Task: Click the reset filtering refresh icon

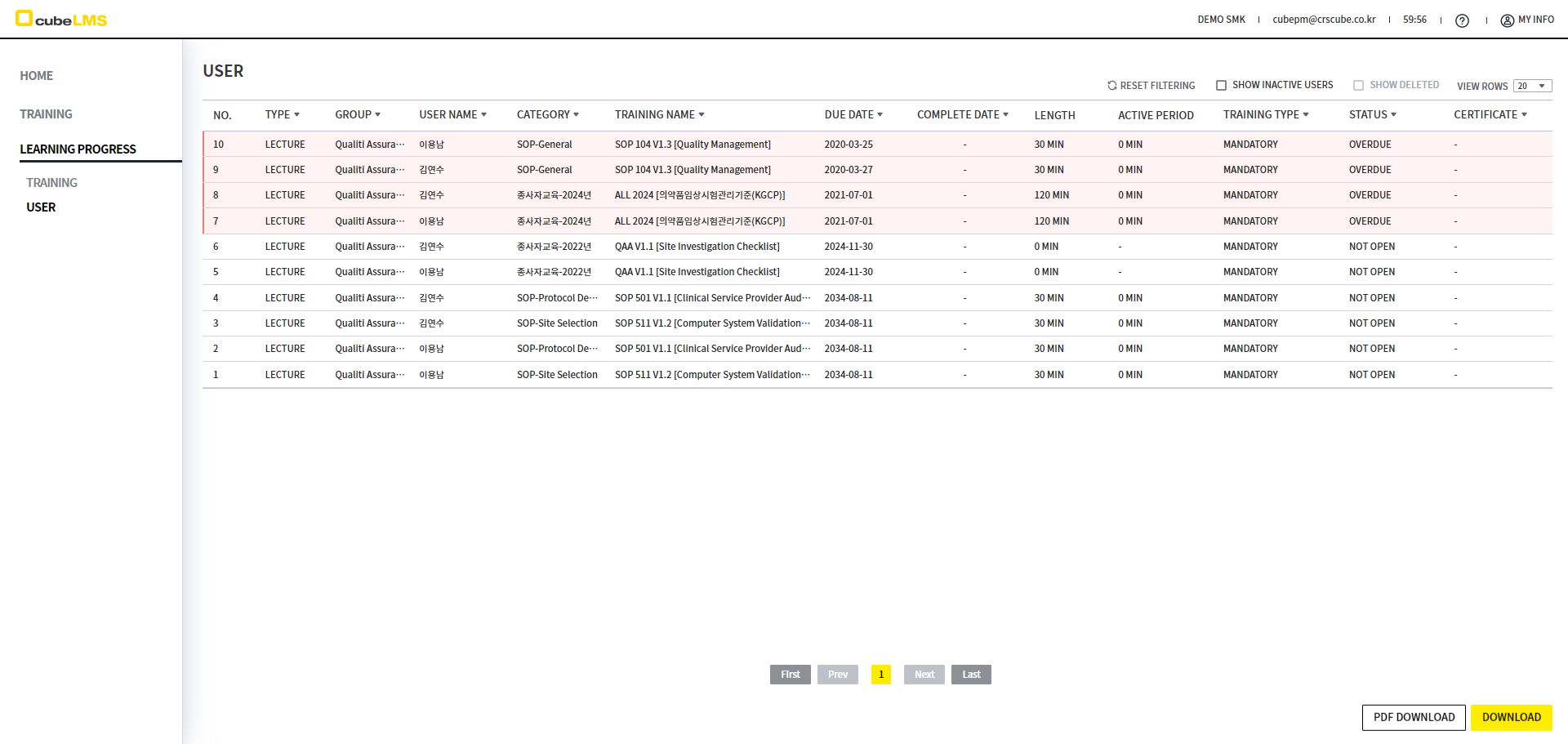Action: tap(1111, 86)
